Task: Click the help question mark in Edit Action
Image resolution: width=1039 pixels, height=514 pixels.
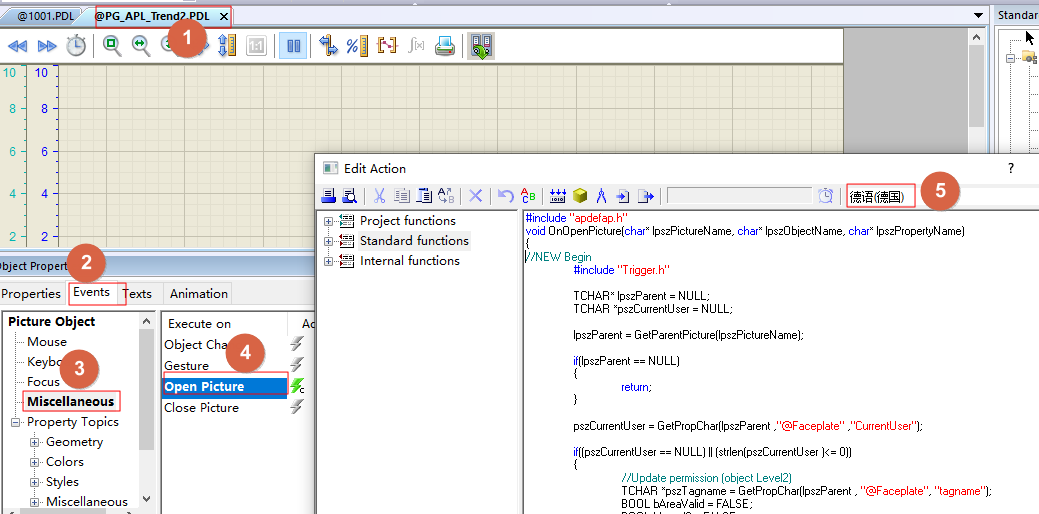Action: coord(1010,168)
